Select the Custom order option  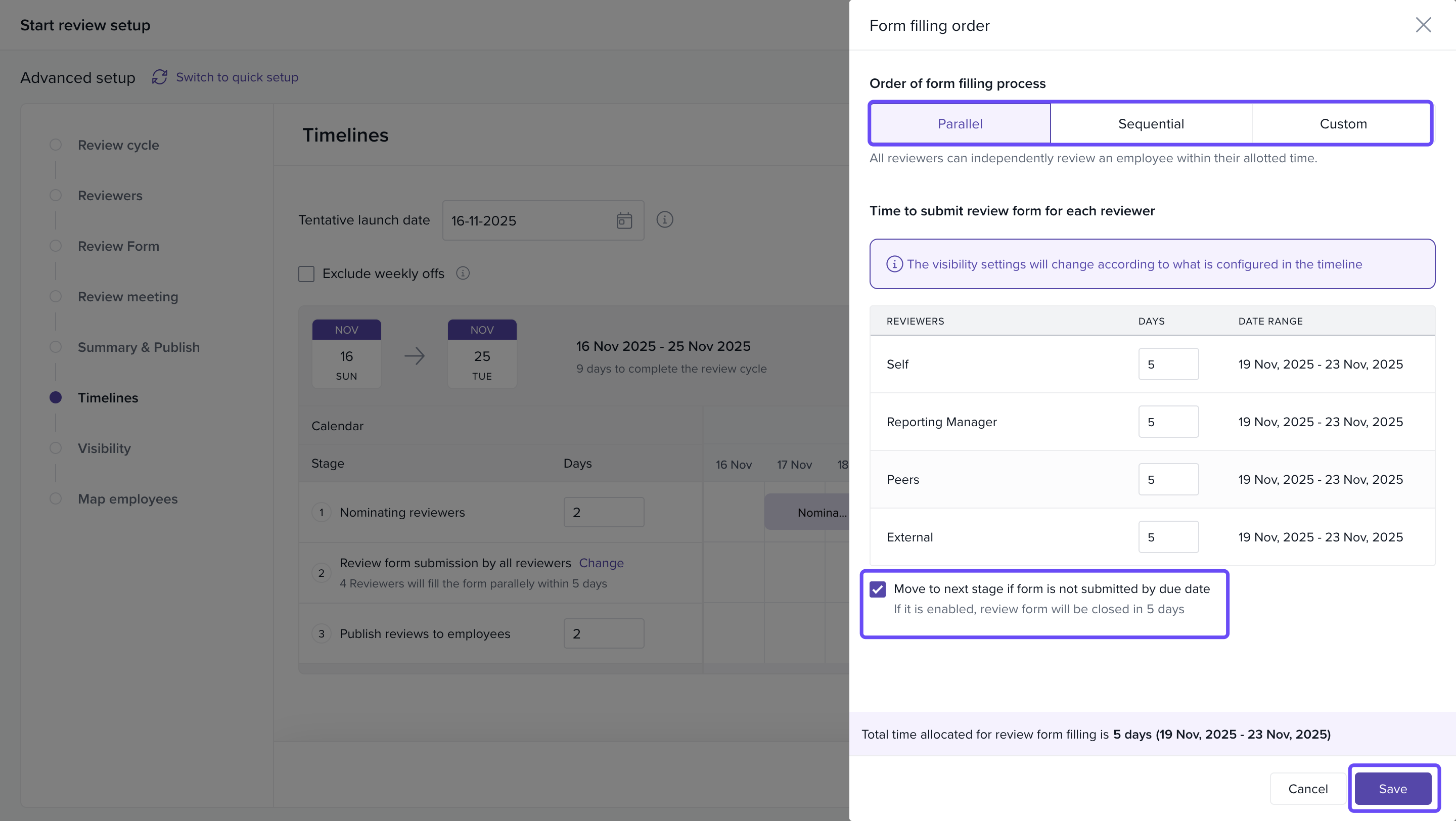point(1342,124)
